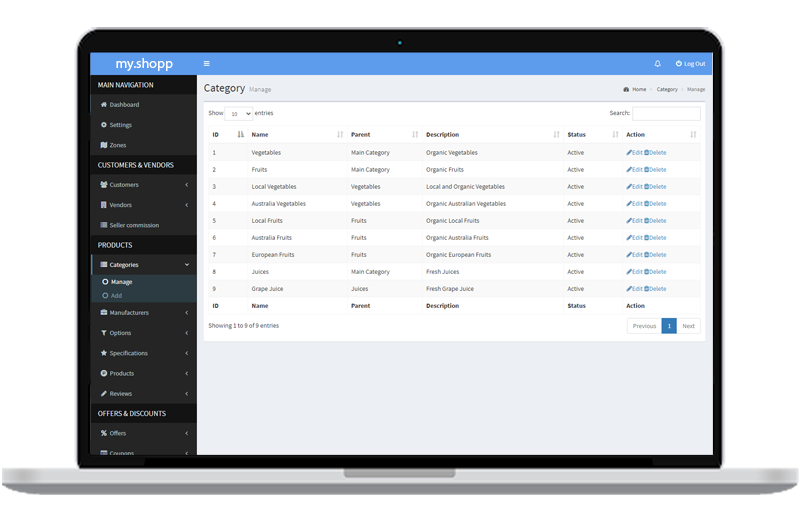
Task: Expand the Products submenu chevron
Action: point(187,374)
